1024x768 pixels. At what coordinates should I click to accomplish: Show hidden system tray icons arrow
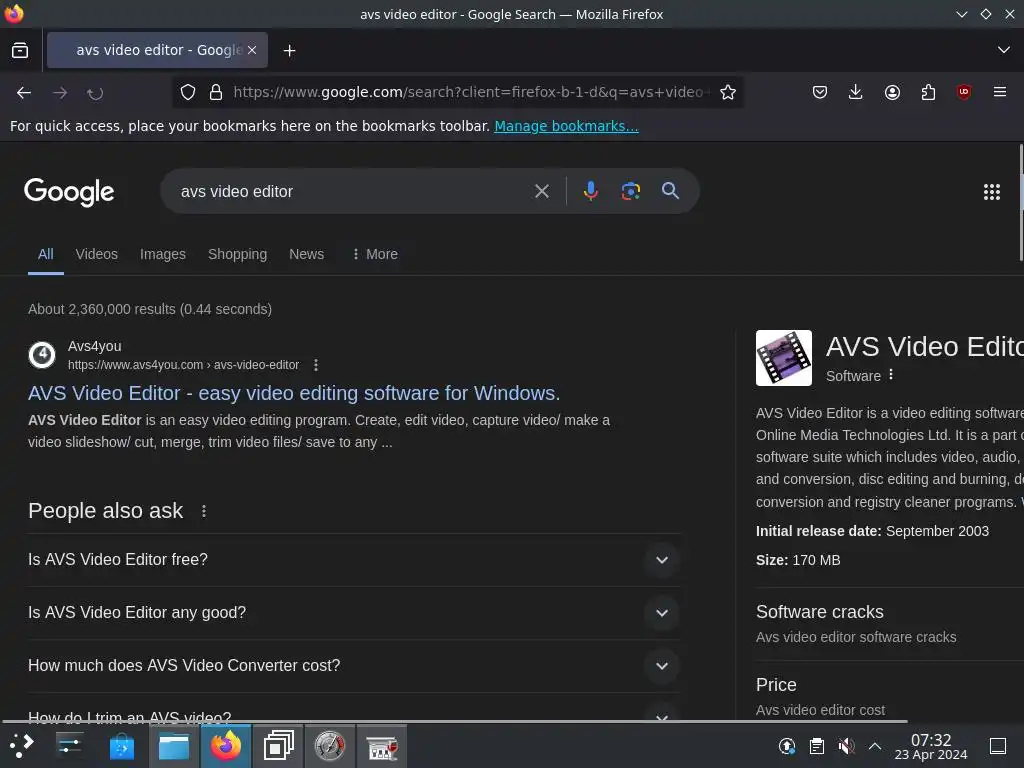coord(875,746)
